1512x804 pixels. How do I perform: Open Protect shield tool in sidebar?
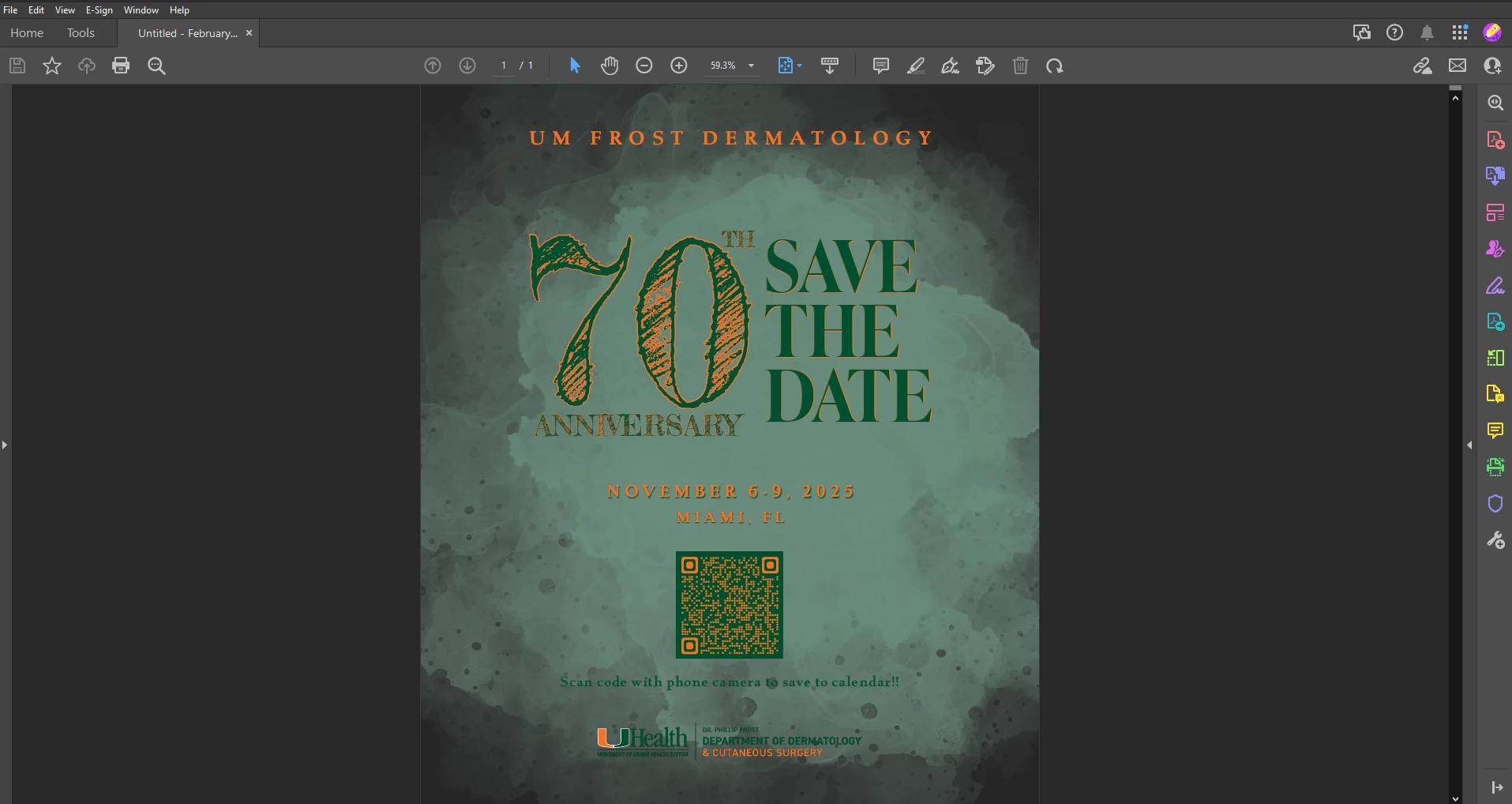pyautogui.click(x=1495, y=504)
